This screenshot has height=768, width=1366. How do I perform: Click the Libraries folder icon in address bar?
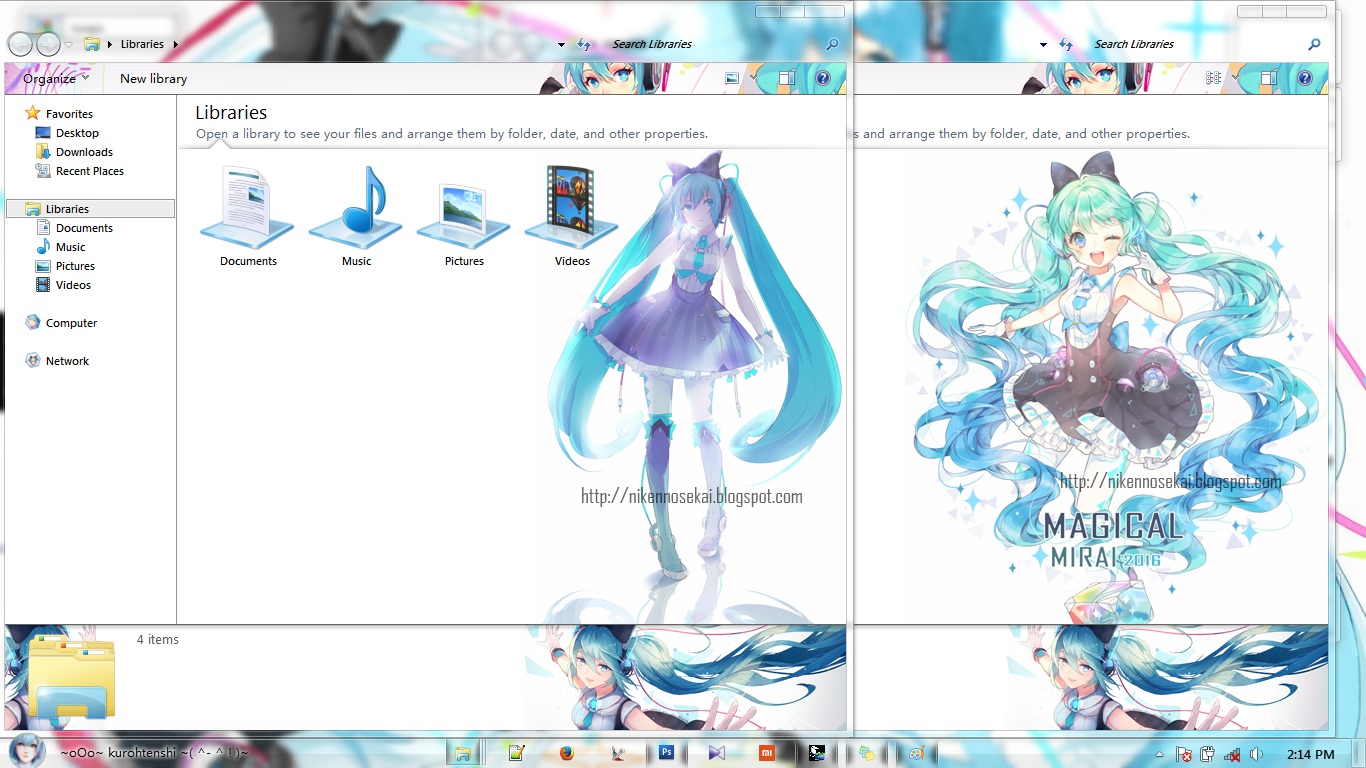[92, 44]
